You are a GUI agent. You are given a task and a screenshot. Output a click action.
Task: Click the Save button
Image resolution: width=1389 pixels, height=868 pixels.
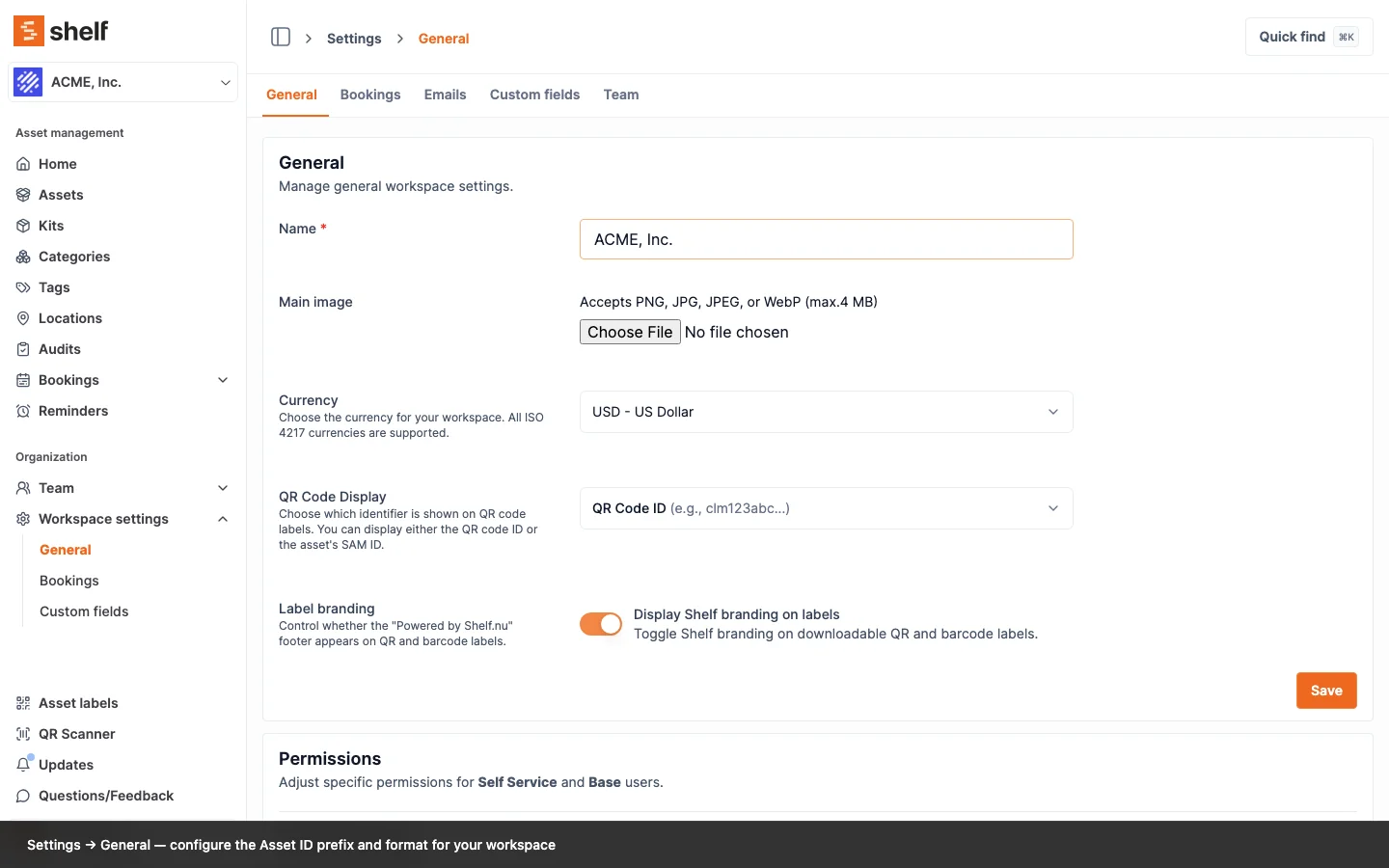click(1325, 691)
